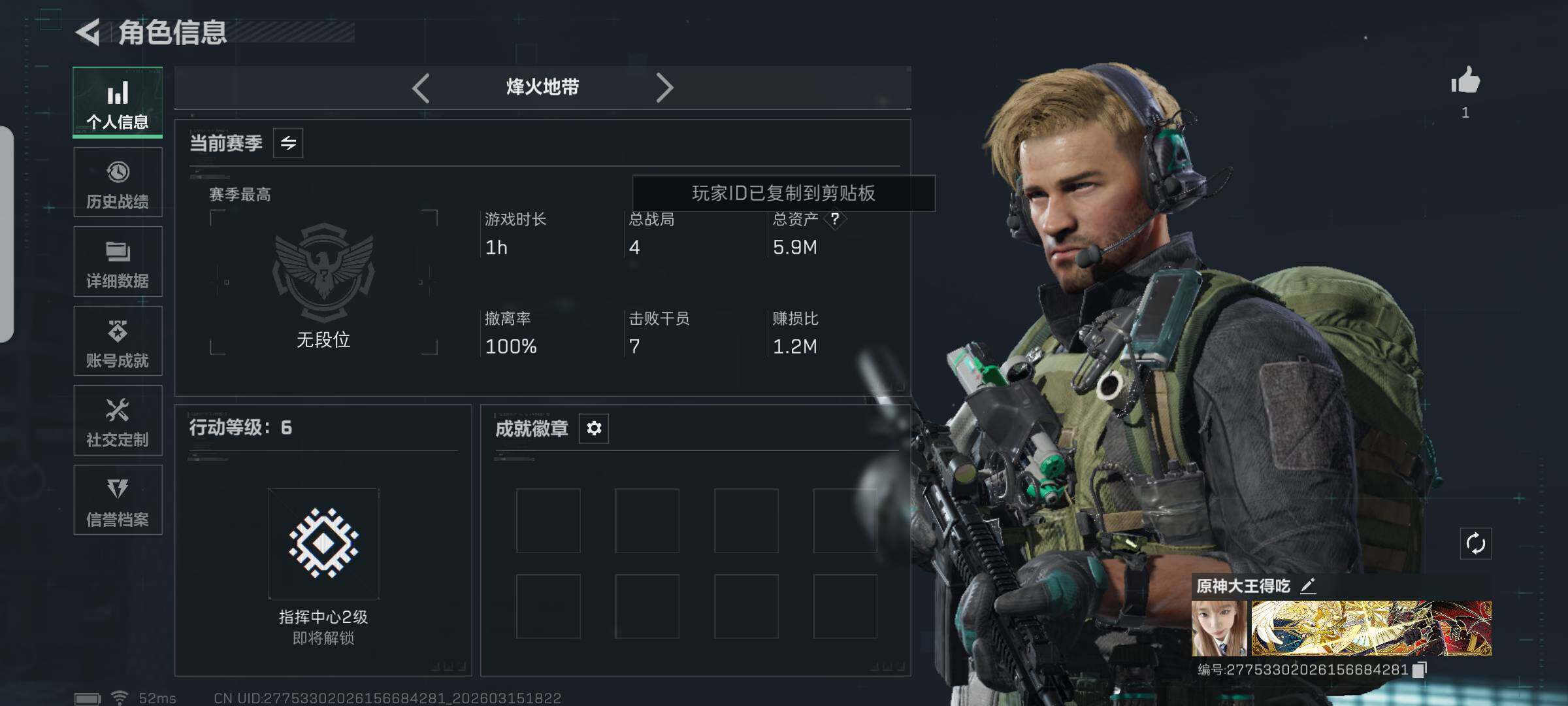Viewport: 1568px width, 706px height.
Task: Open the 历史战绩 tab
Action: 118,182
